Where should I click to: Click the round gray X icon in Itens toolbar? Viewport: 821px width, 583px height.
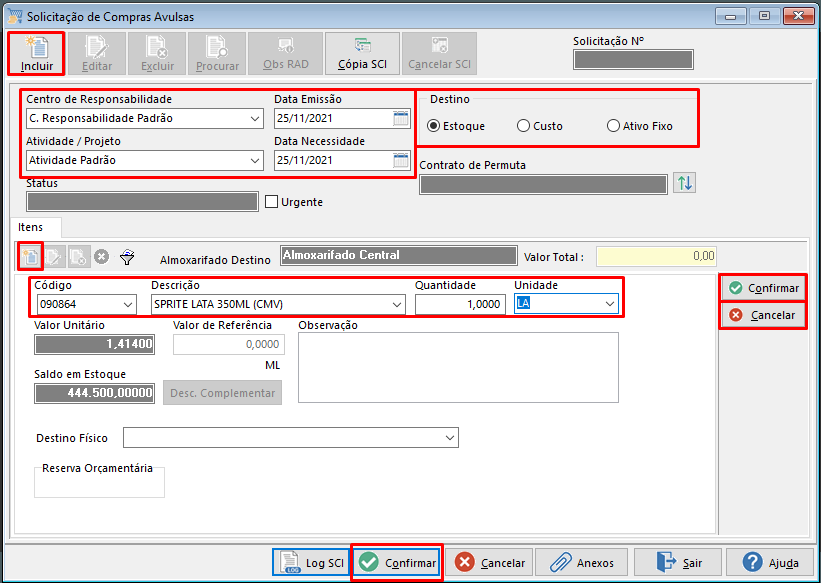click(102, 257)
